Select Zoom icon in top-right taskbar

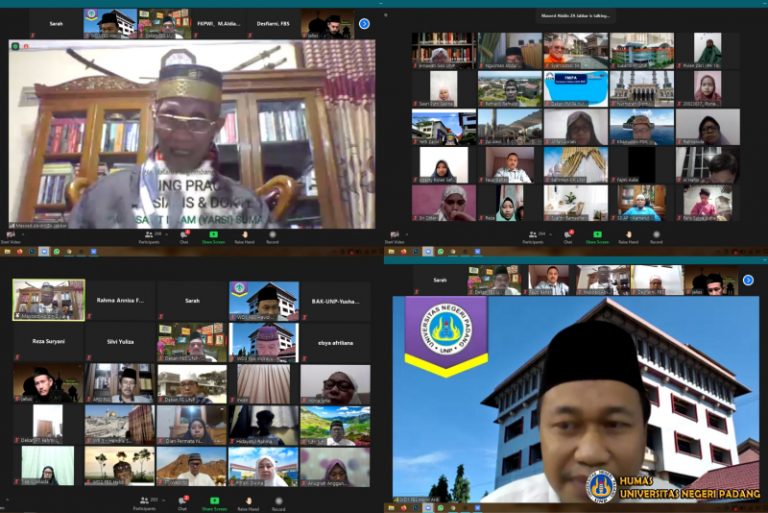coord(428,251)
